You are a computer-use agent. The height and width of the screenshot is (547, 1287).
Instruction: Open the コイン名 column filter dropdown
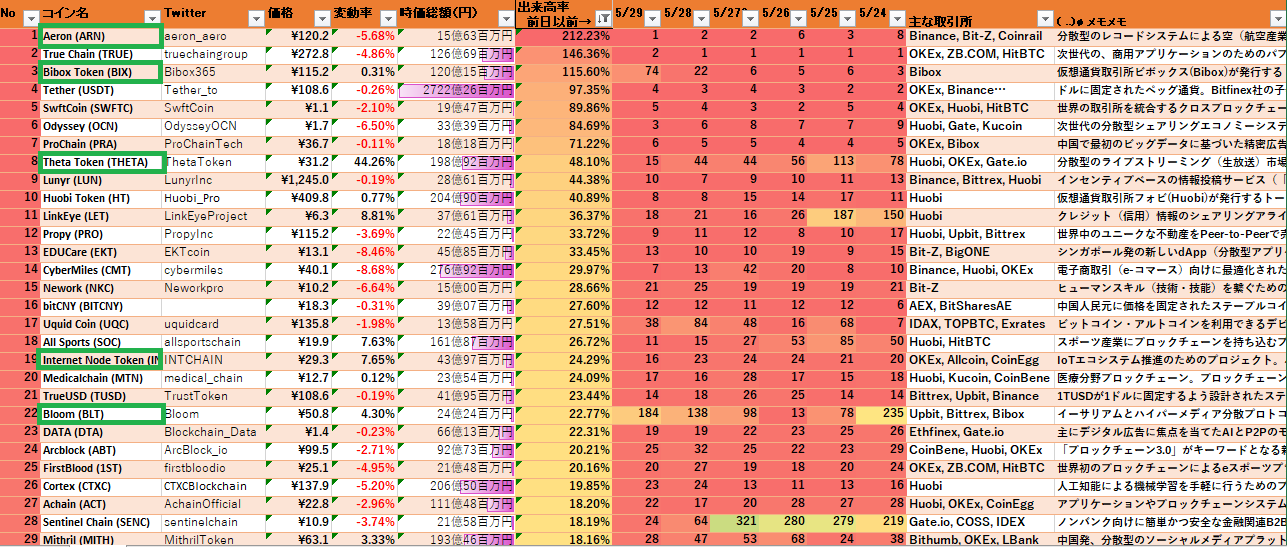(x=151, y=17)
